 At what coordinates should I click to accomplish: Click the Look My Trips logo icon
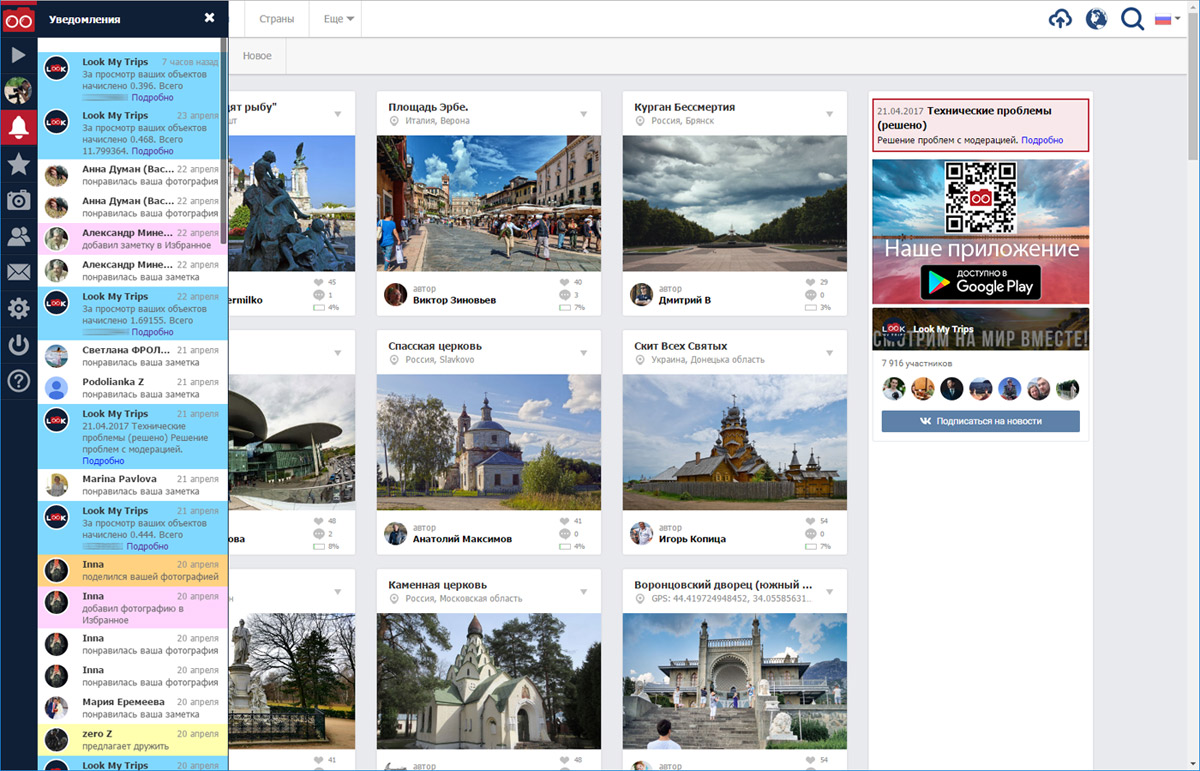coord(19,19)
